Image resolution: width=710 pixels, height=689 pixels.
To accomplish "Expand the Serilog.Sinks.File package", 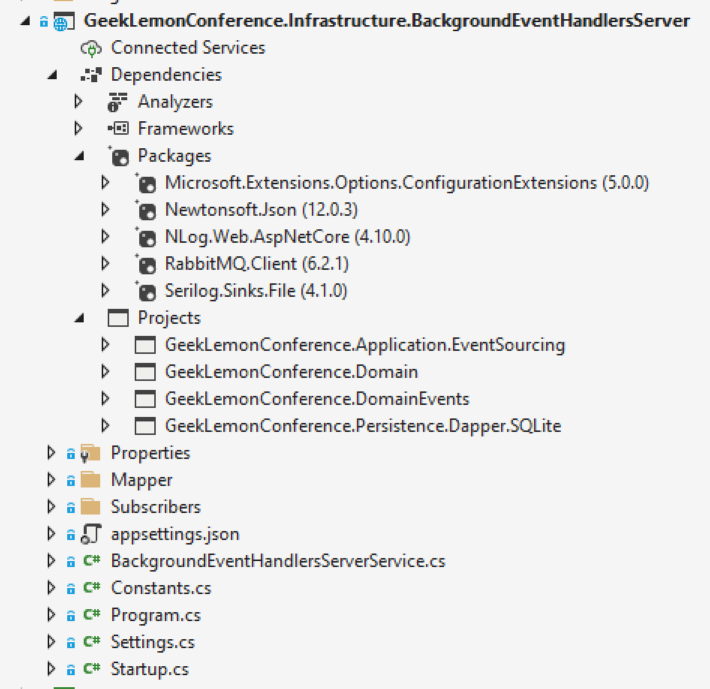I will [x=106, y=291].
